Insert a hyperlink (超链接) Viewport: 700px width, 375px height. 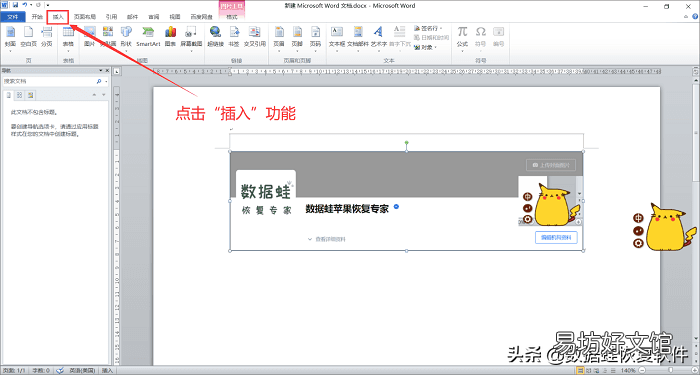pos(215,38)
